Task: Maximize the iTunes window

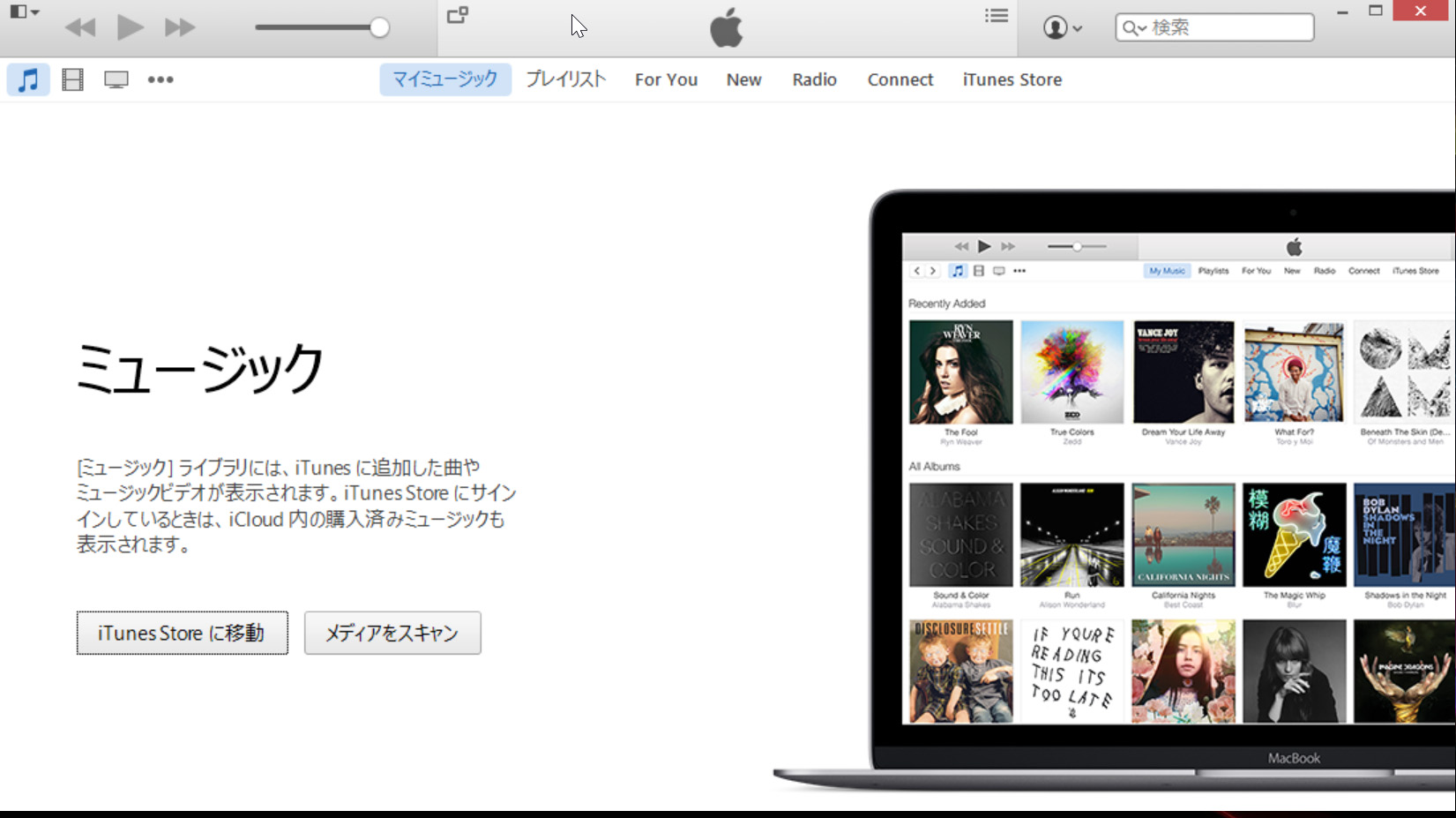Action: coord(1376,11)
